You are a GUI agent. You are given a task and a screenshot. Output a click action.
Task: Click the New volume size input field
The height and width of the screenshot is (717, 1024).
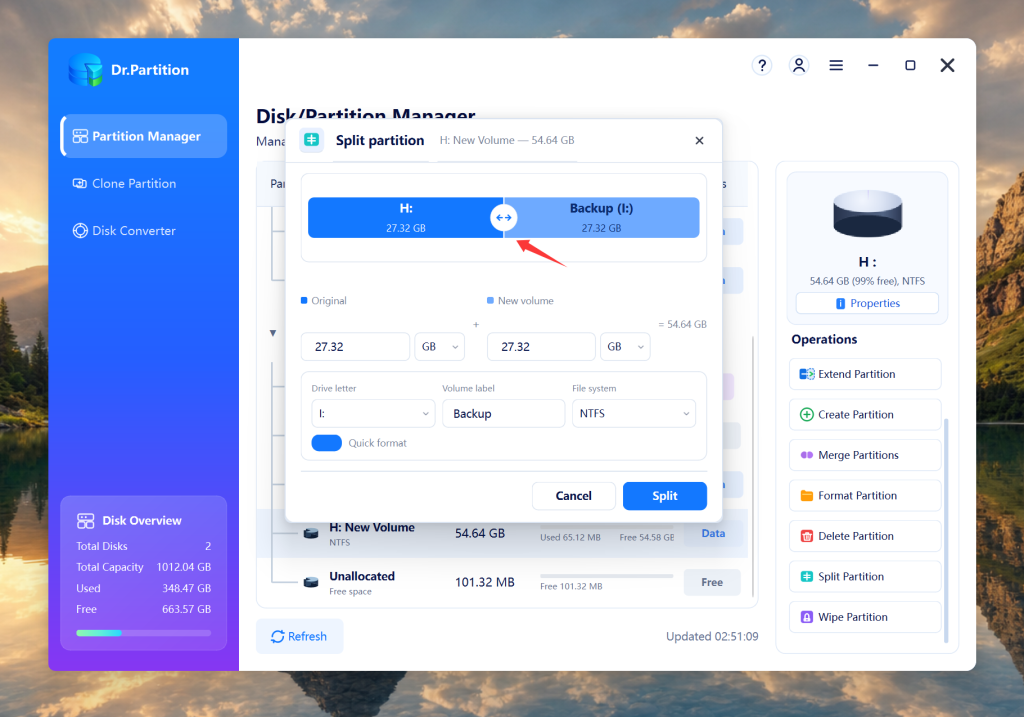click(541, 347)
